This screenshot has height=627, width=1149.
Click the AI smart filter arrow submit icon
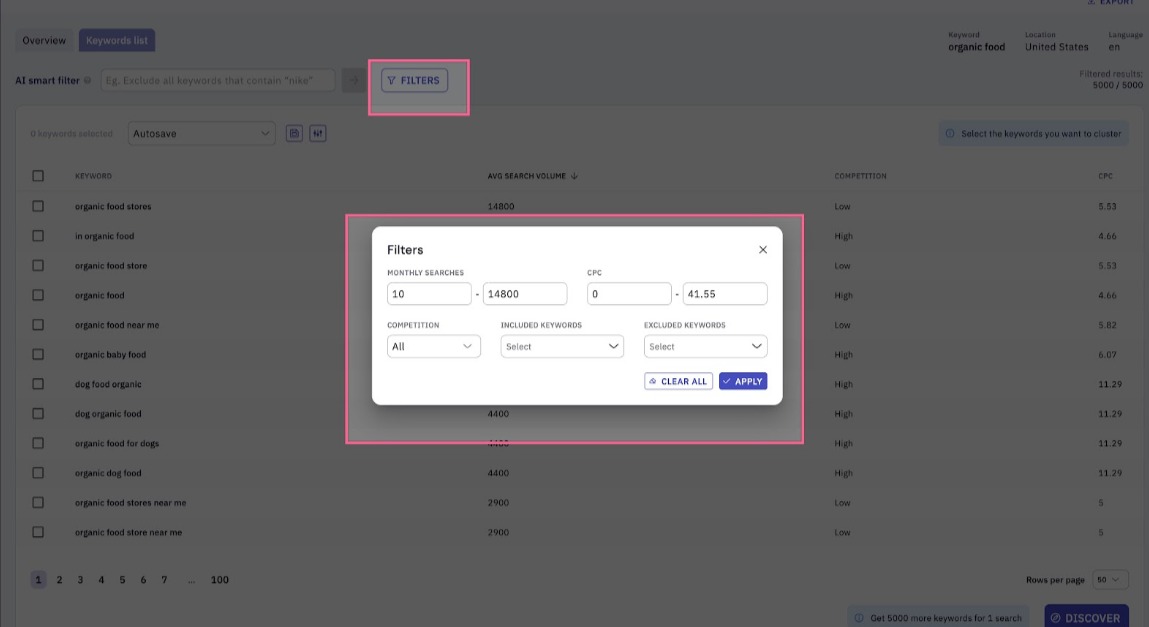[353, 81]
